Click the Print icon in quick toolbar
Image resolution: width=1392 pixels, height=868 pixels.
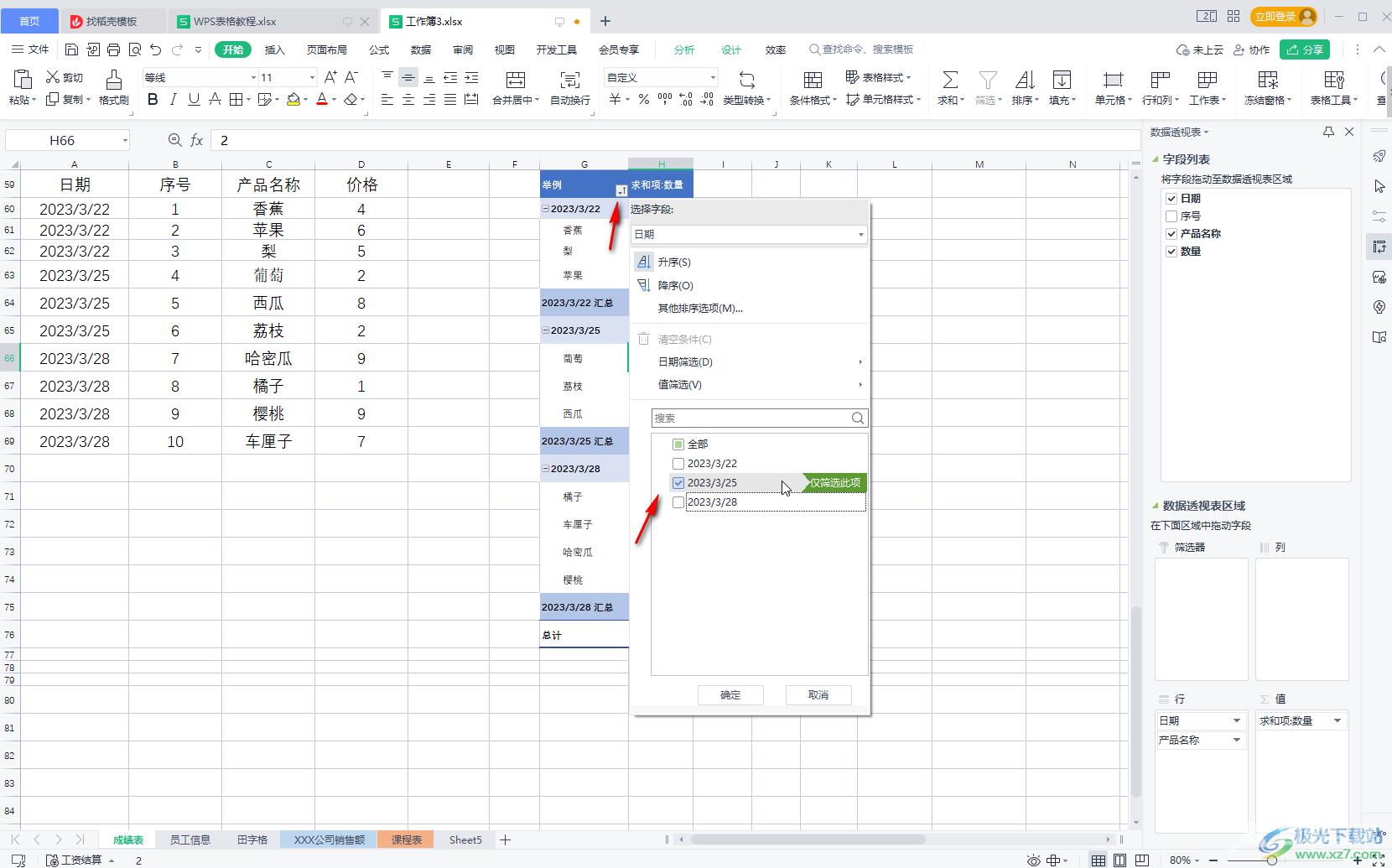click(113, 49)
